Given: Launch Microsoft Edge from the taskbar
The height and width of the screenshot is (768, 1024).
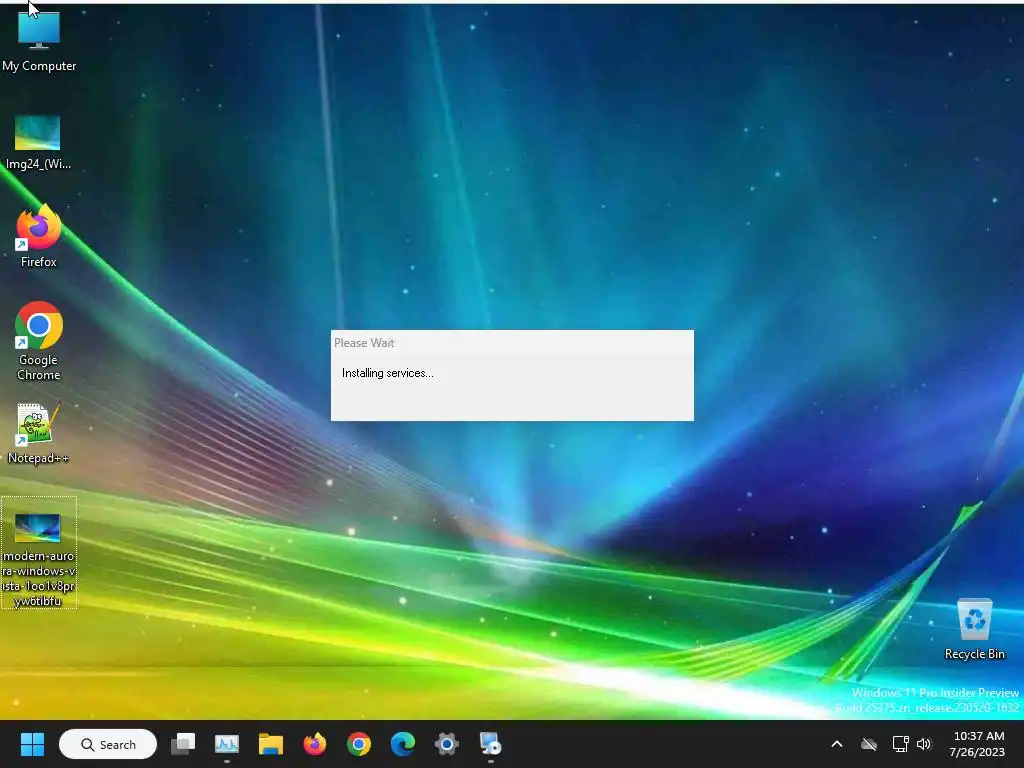Looking at the screenshot, I should (402, 744).
